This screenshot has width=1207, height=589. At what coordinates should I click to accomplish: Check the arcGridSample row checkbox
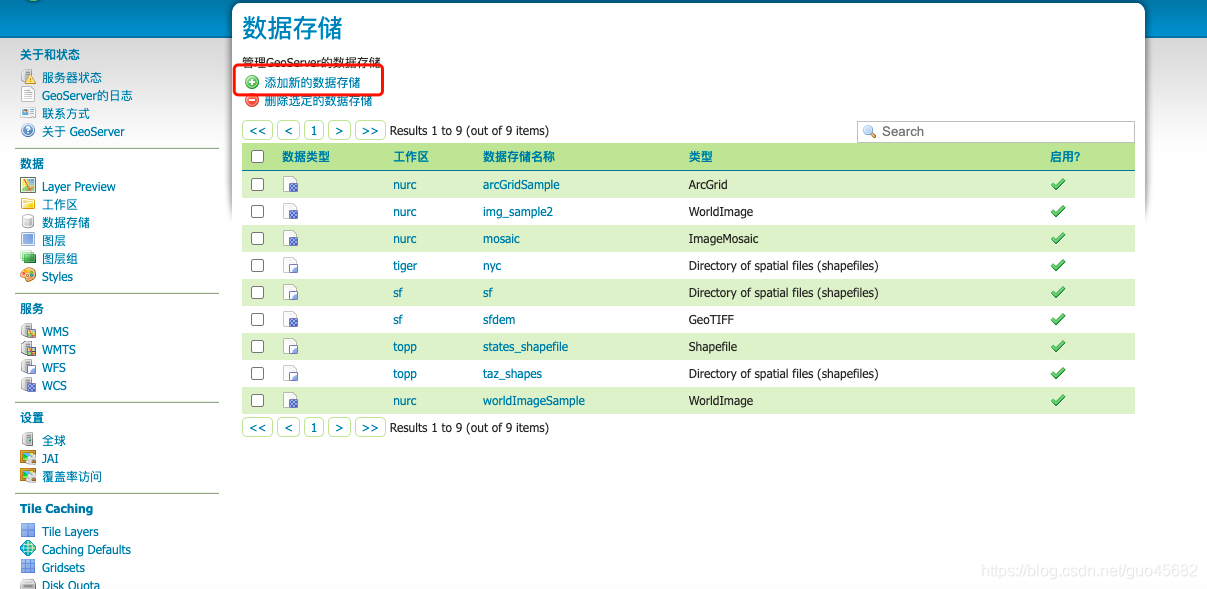258,184
